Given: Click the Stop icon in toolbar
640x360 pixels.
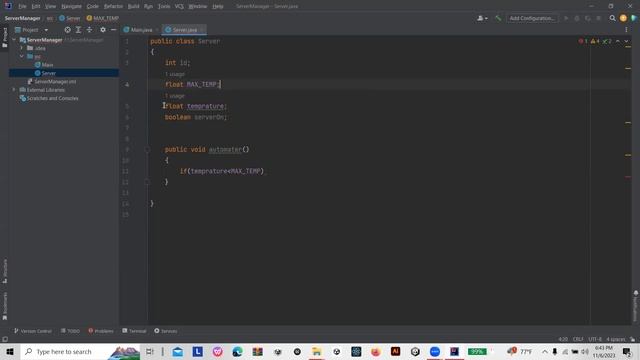Looking at the screenshot, I should pyautogui.click(x=599, y=18).
